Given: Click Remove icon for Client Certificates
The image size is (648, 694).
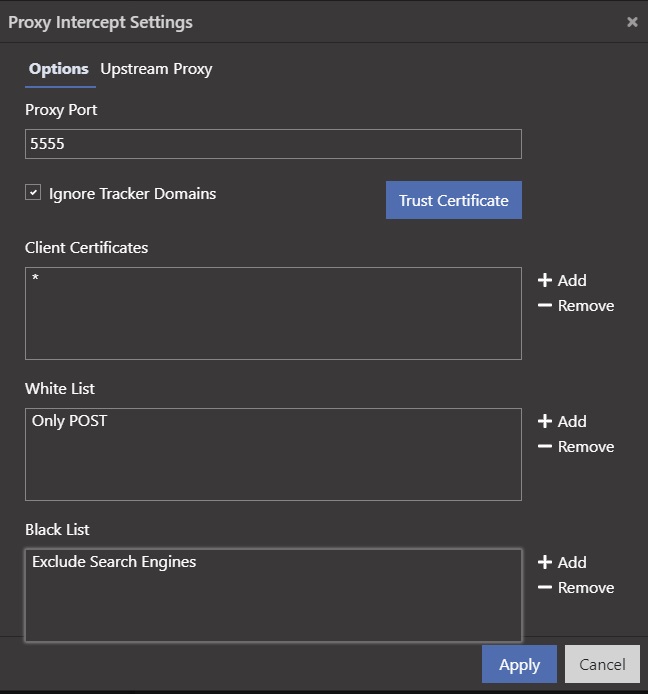Looking at the screenshot, I should (x=545, y=306).
